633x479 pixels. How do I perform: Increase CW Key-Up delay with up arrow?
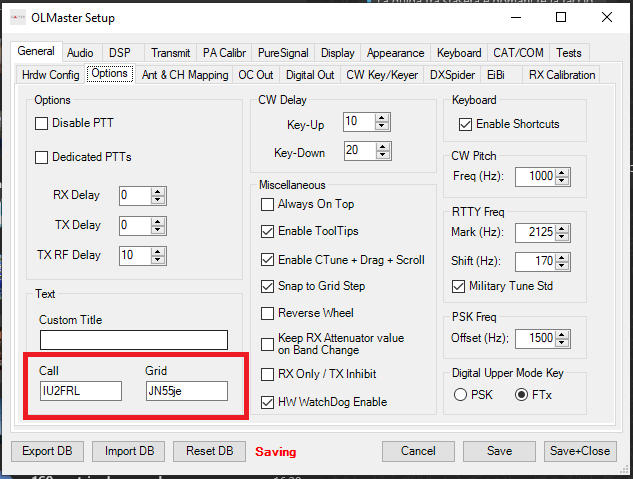(x=381, y=117)
